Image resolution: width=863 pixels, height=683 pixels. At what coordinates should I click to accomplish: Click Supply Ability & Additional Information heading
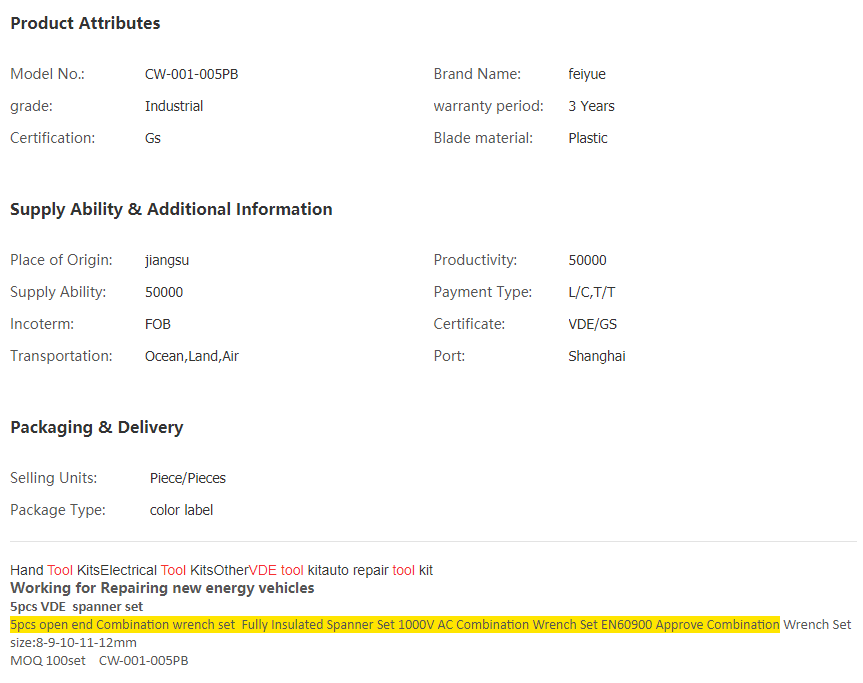tap(171, 209)
